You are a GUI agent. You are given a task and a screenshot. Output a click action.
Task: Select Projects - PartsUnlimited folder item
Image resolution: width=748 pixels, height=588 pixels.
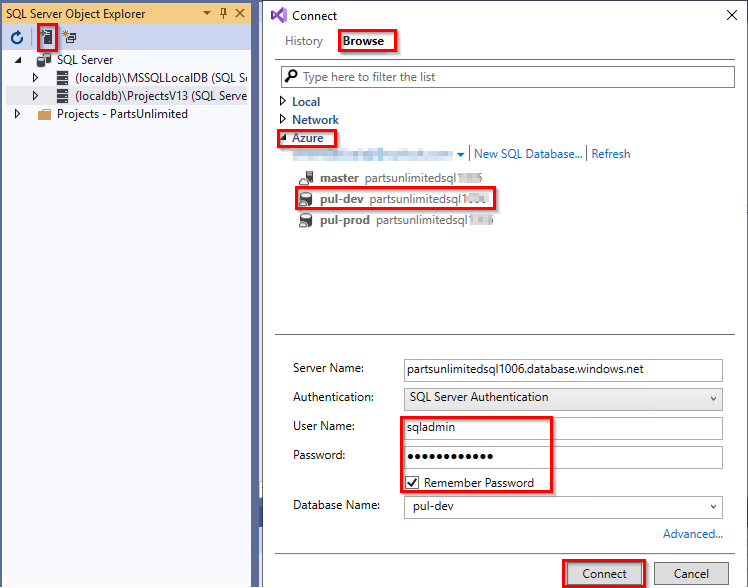coord(122,114)
